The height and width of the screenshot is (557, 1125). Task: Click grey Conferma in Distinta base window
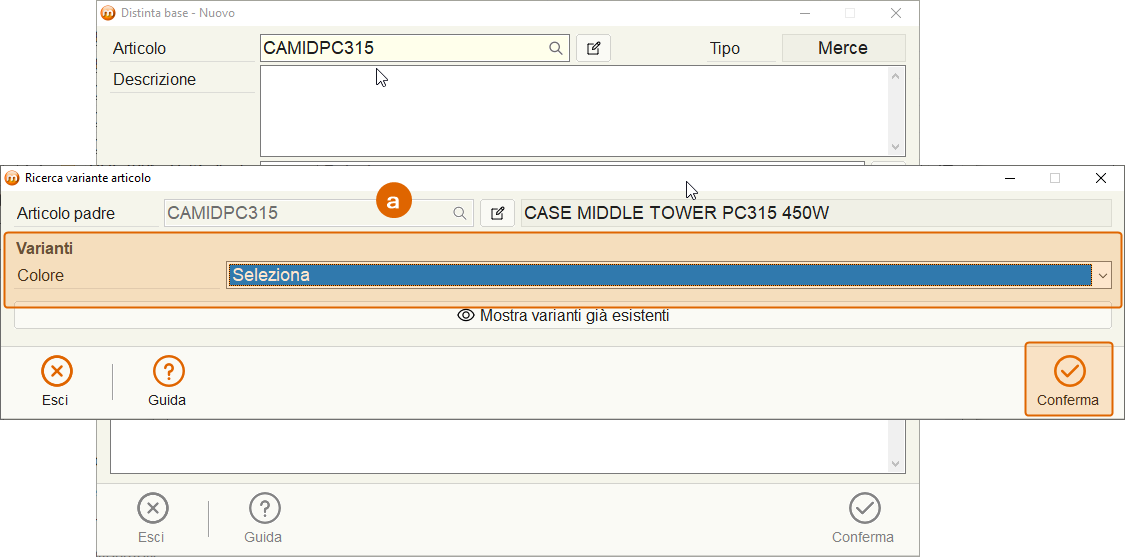click(863, 519)
